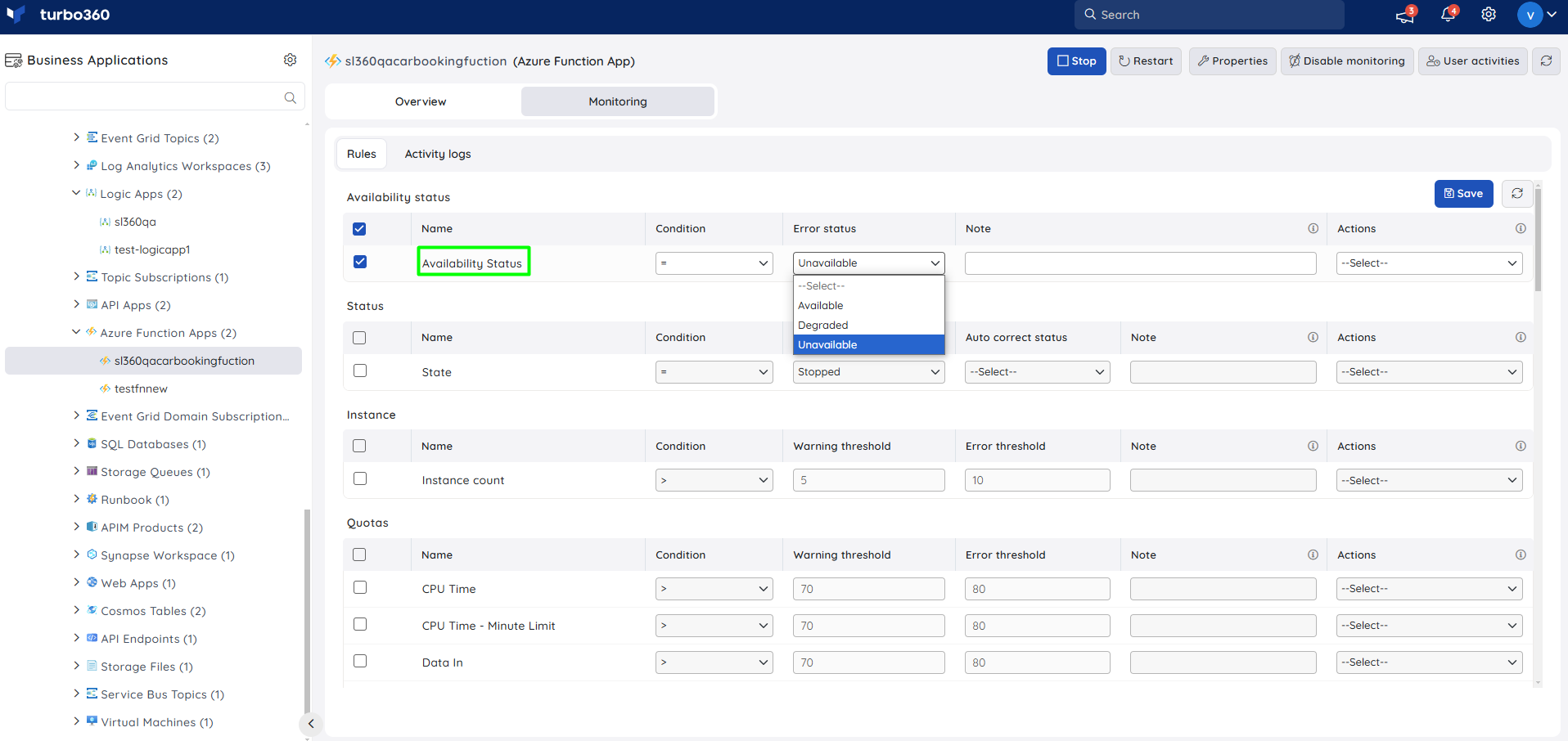The image size is (1568, 741).
Task: Choose Degraded from error status list
Action: pos(868,325)
